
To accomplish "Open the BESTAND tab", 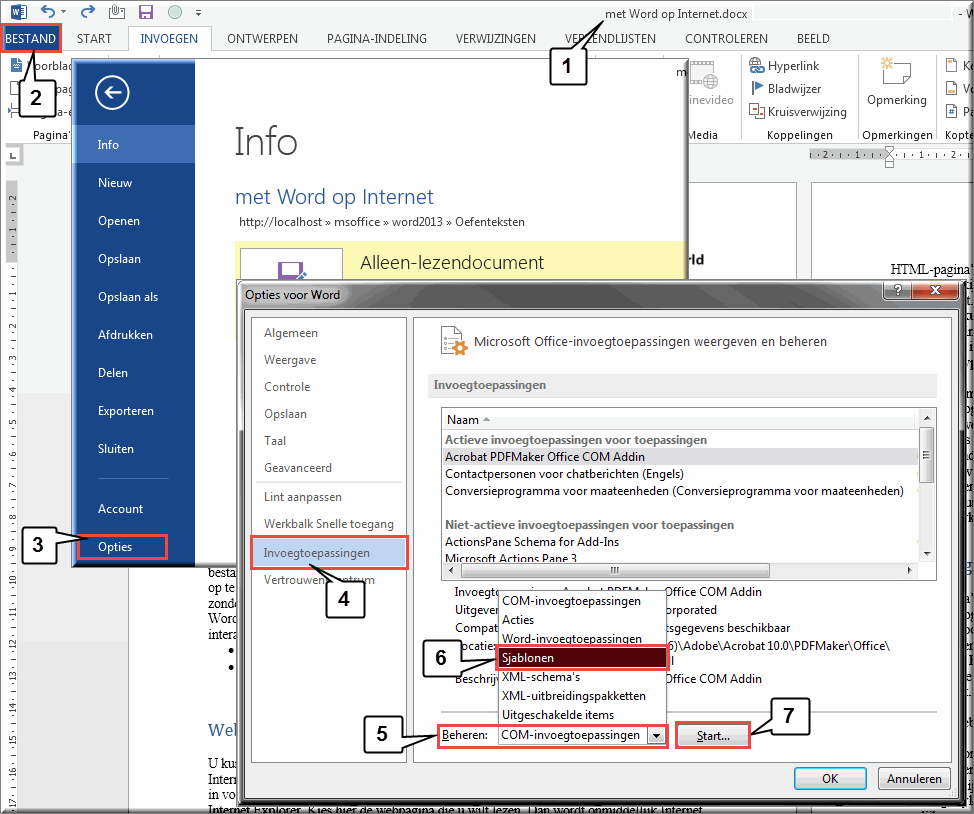I will (x=30, y=39).
